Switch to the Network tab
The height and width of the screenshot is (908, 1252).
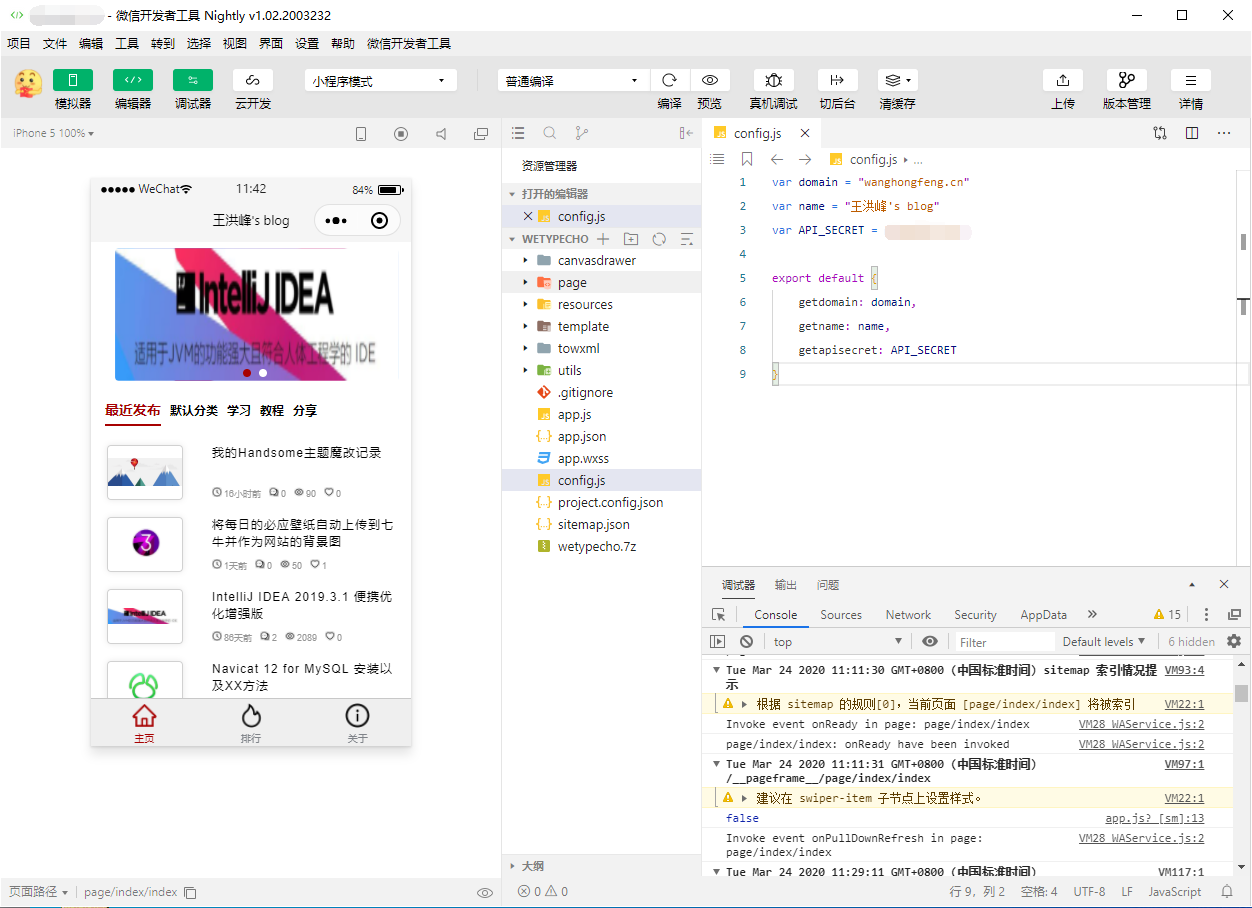(x=908, y=615)
